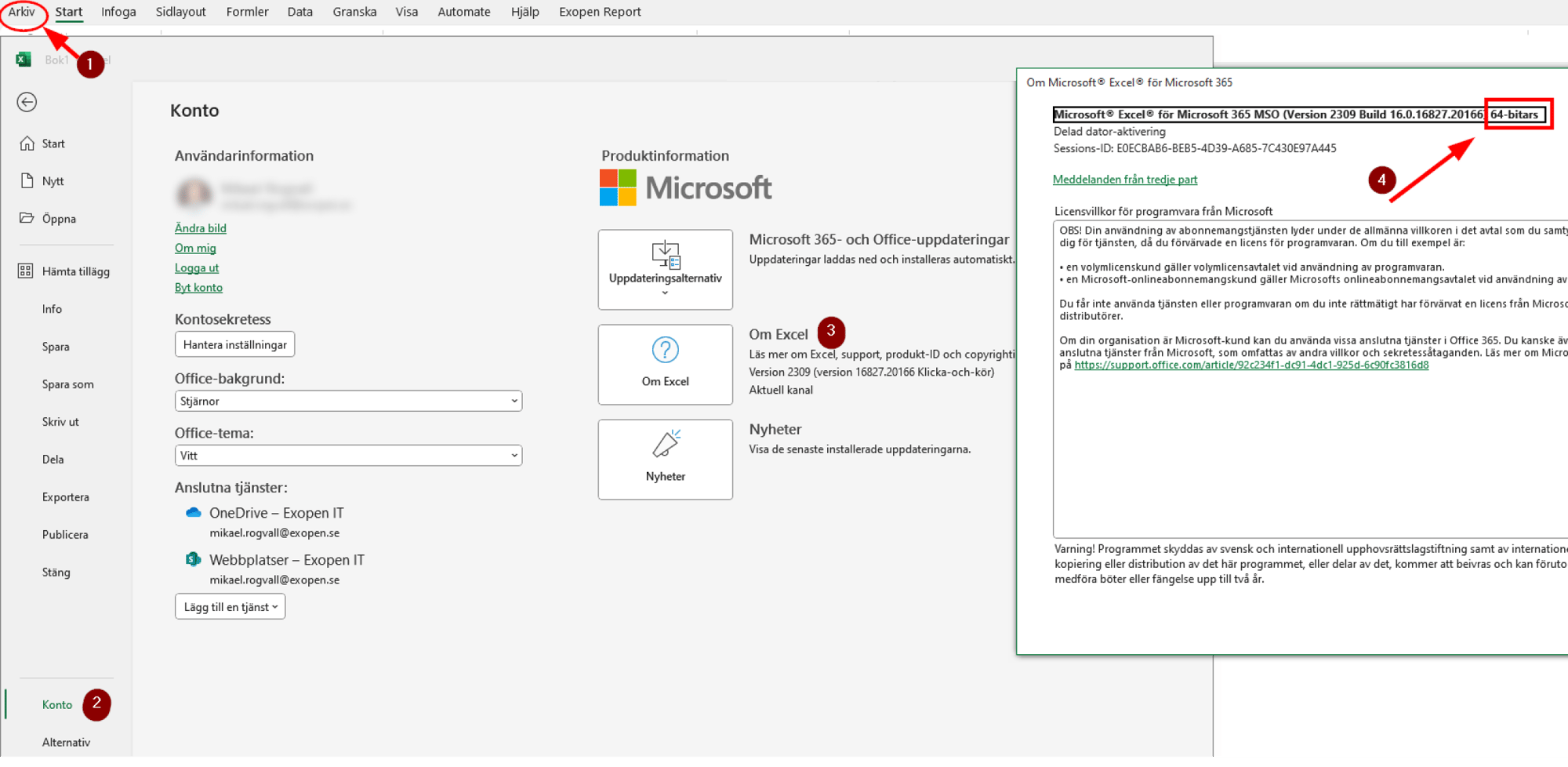This screenshot has width=1568, height=767.
Task: Open the Infoga ribbon tab
Action: click(x=118, y=12)
